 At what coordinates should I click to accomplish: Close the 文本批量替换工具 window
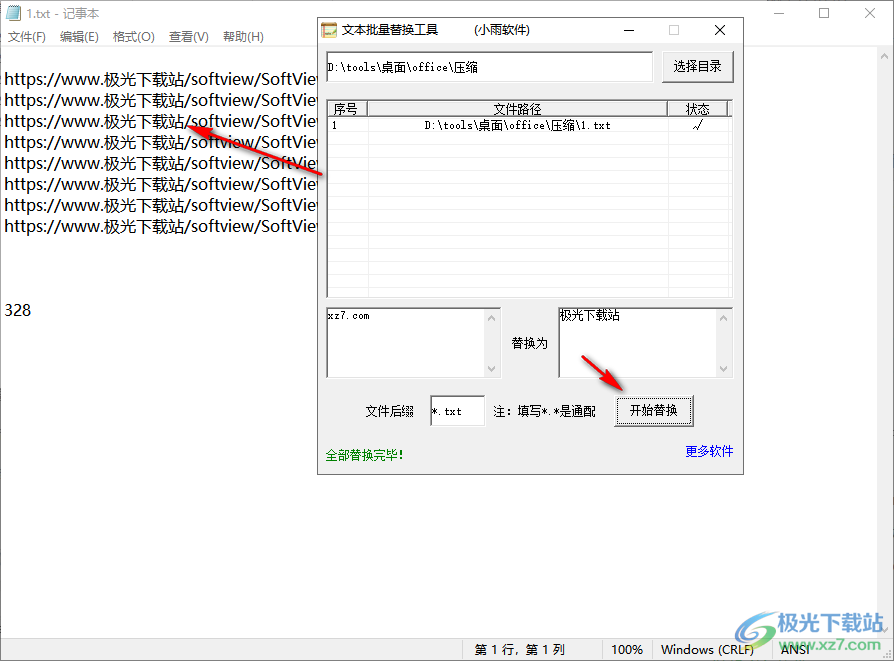click(x=720, y=30)
